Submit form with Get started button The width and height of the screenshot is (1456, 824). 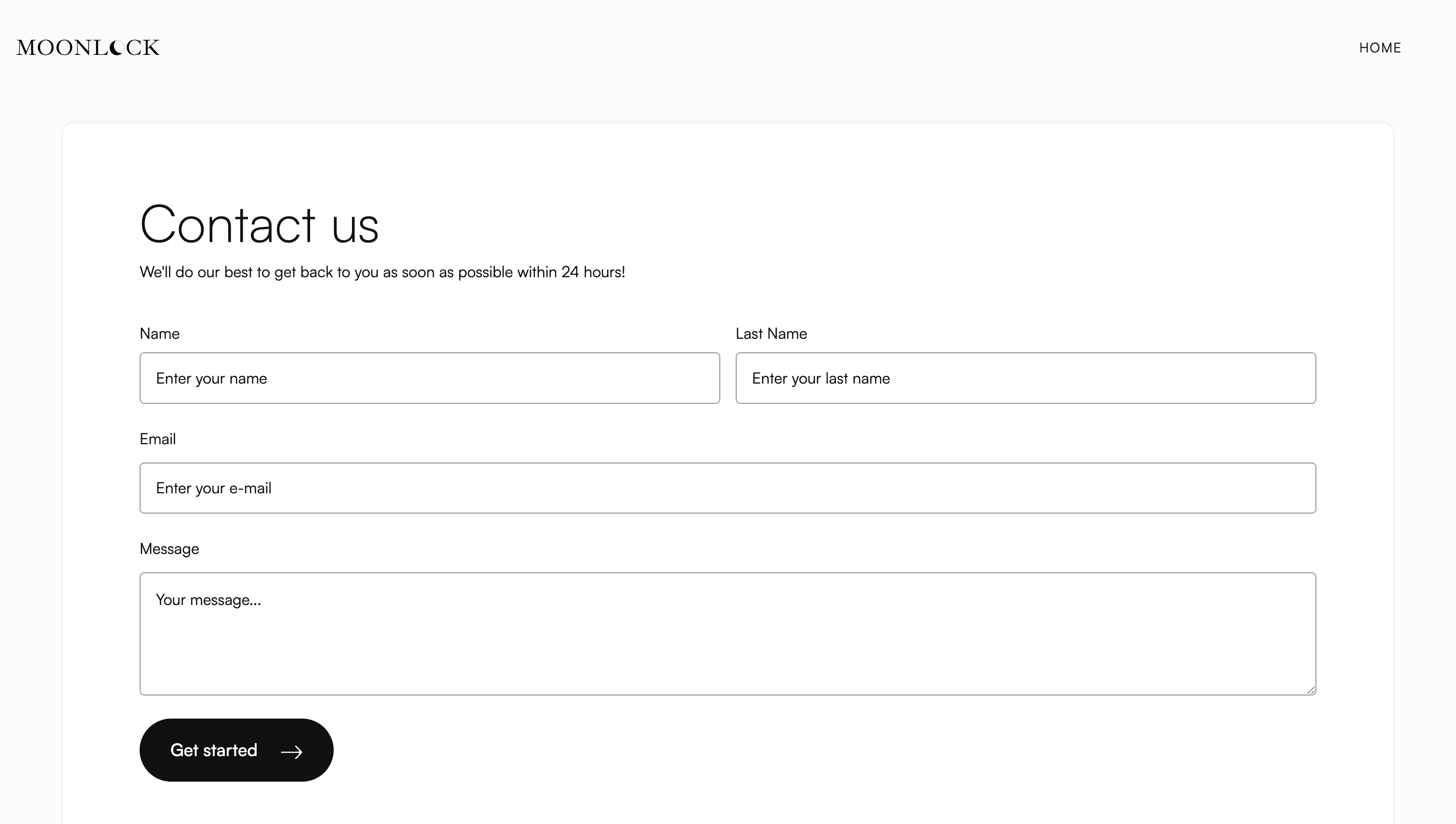[x=236, y=750]
